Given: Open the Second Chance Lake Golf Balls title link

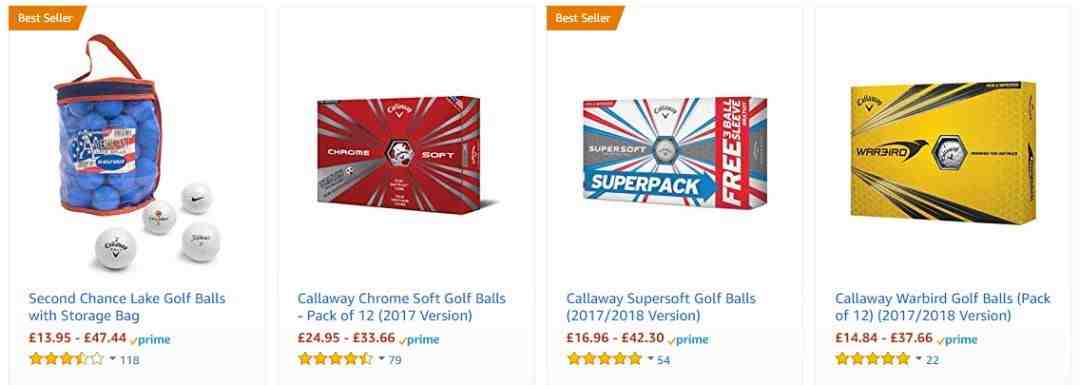Looking at the screenshot, I should pos(127,307).
